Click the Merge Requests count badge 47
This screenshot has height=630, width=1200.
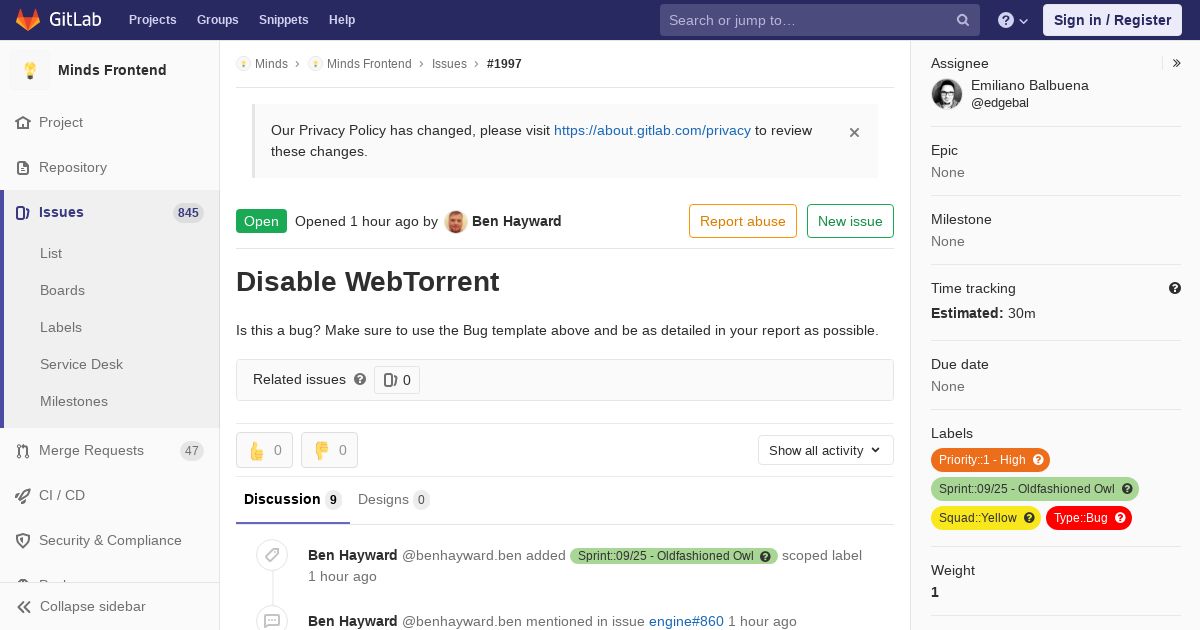pos(192,450)
